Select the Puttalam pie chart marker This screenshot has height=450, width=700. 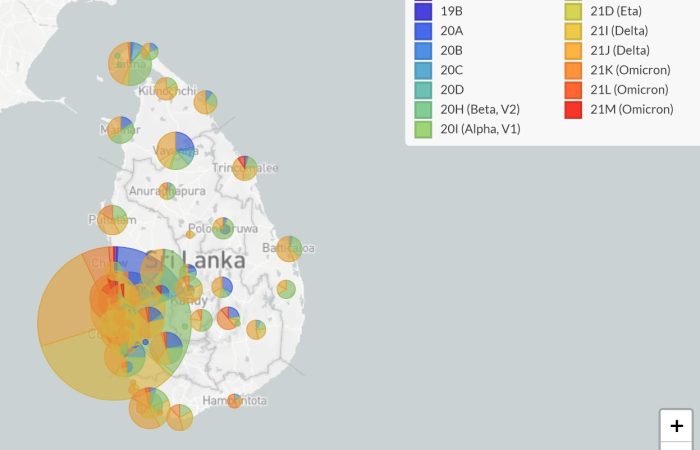coord(112,220)
